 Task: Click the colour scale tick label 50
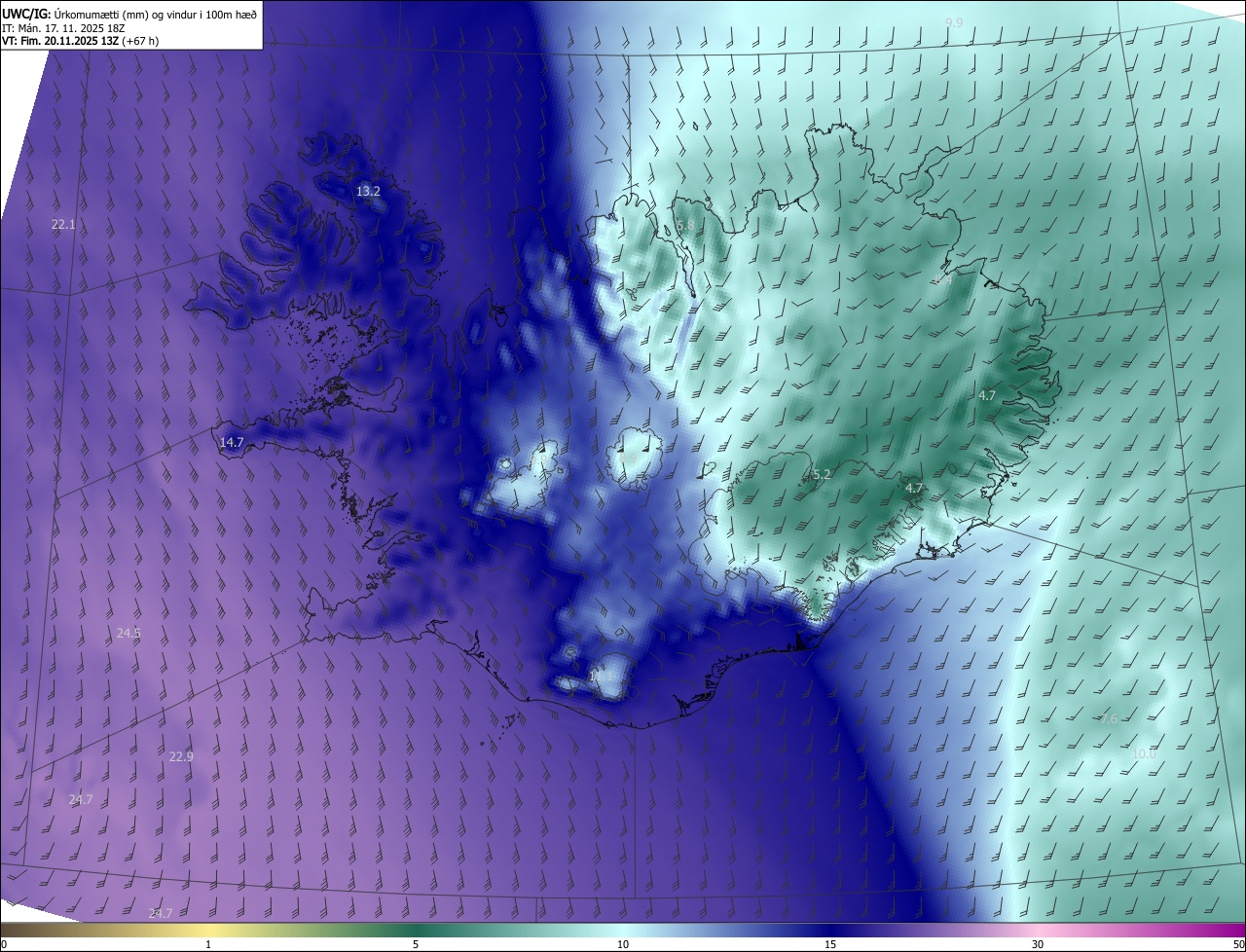click(1239, 945)
